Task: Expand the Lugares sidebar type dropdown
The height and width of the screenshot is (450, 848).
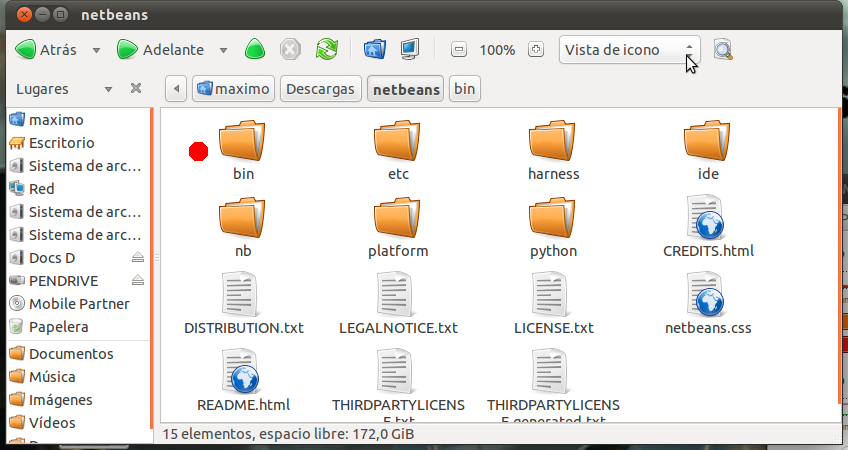Action: (108, 89)
